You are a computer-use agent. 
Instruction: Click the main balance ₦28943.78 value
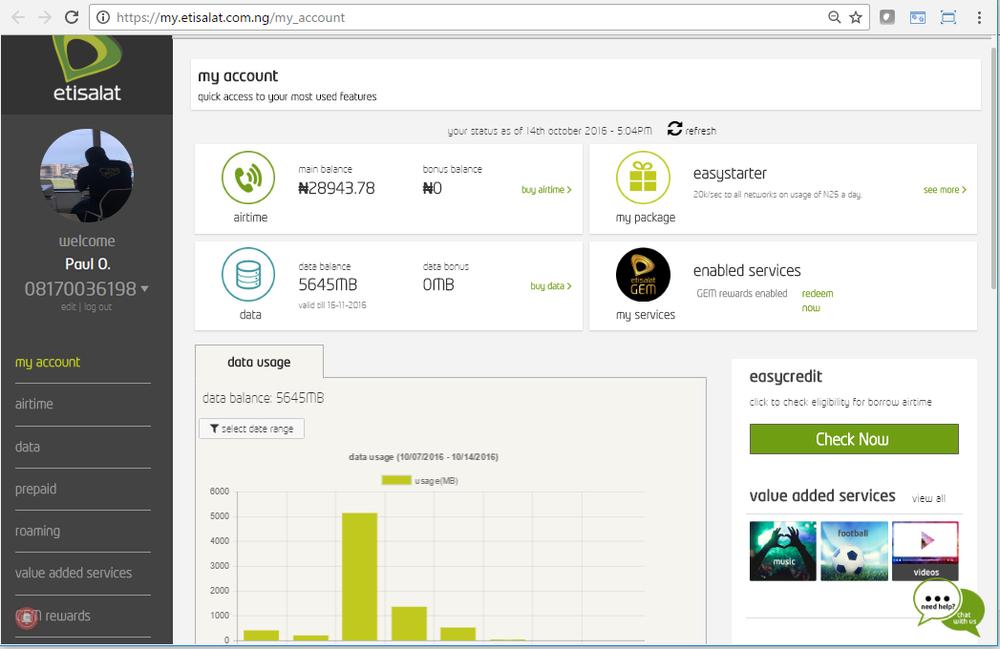337,188
